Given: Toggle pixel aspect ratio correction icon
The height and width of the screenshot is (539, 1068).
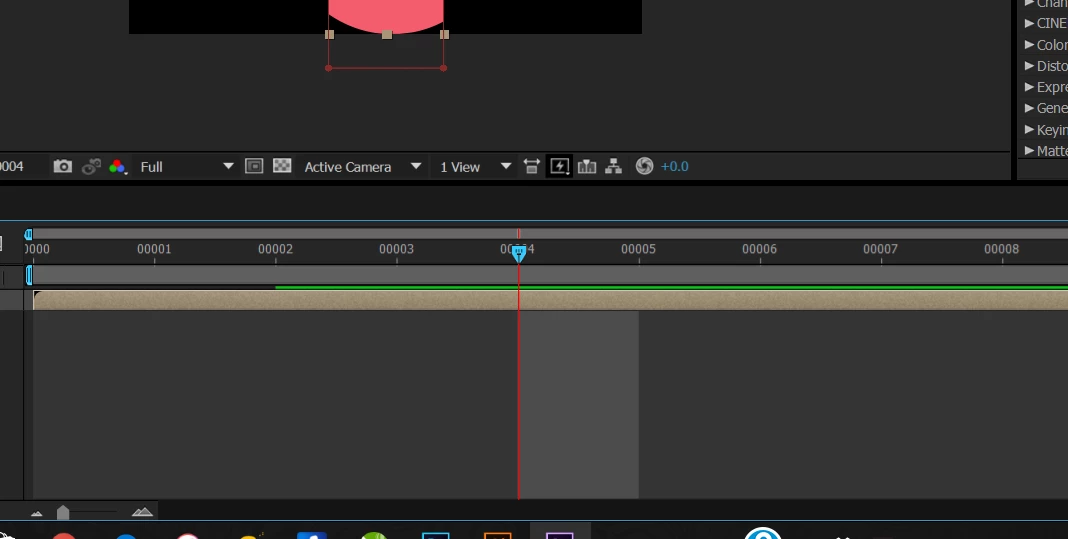Looking at the screenshot, I should point(531,166).
